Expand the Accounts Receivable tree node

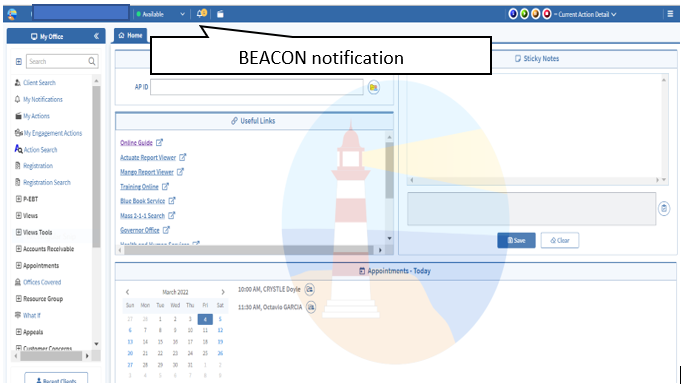tap(19, 249)
